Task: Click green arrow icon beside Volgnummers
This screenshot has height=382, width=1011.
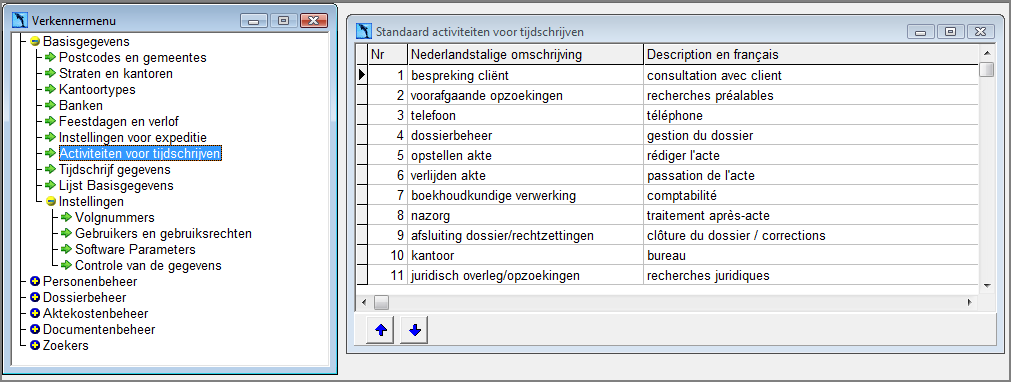Action: [x=67, y=217]
